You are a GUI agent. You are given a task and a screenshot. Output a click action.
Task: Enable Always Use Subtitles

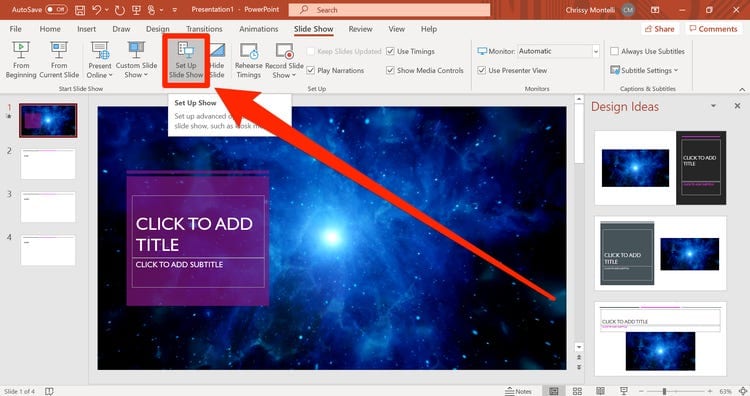point(615,51)
